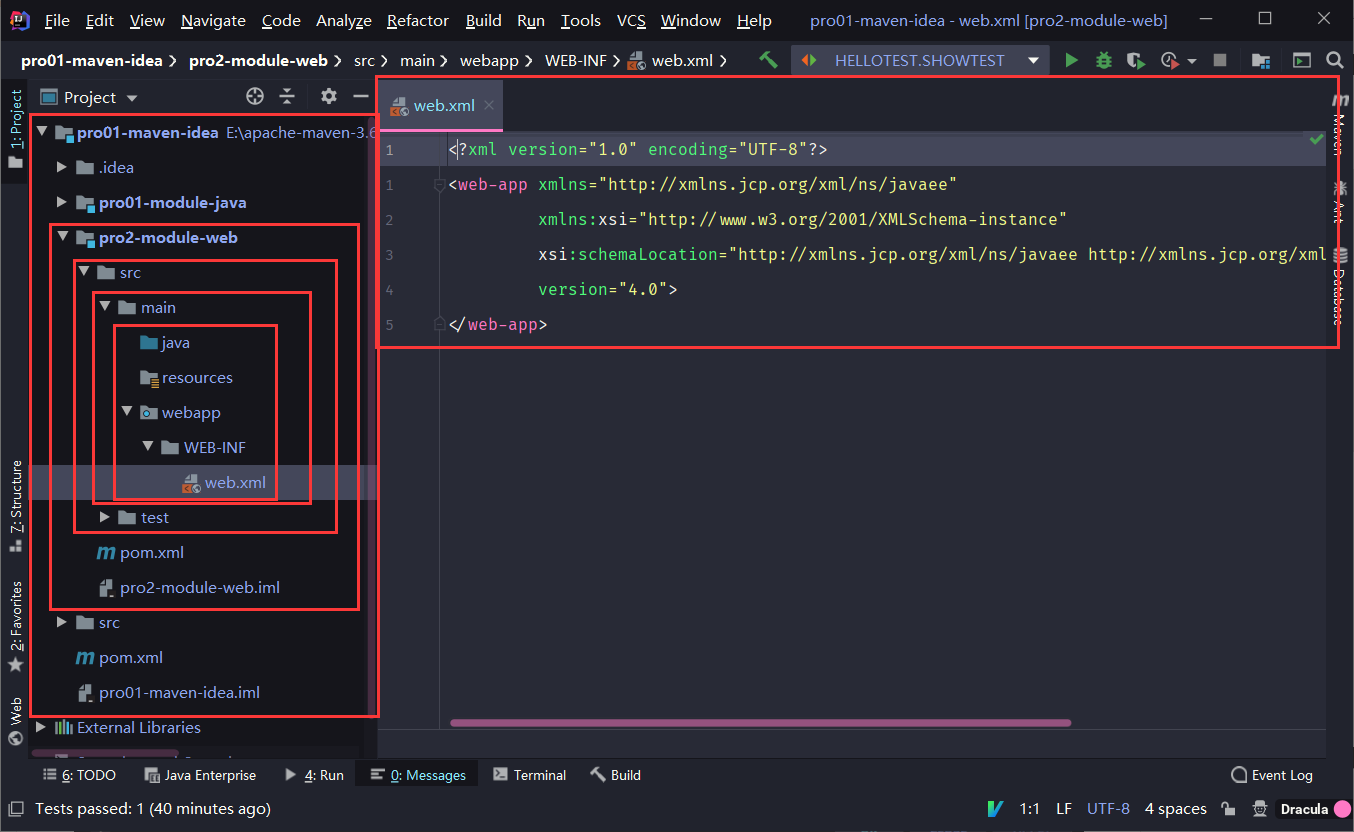Screen dimensions: 1354x832
Task: Open the Refactor menu
Action: (418, 20)
